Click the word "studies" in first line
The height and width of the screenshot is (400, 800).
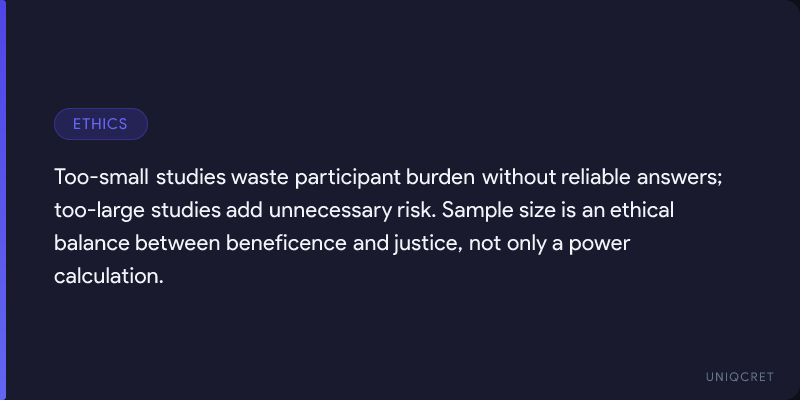tap(191, 178)
